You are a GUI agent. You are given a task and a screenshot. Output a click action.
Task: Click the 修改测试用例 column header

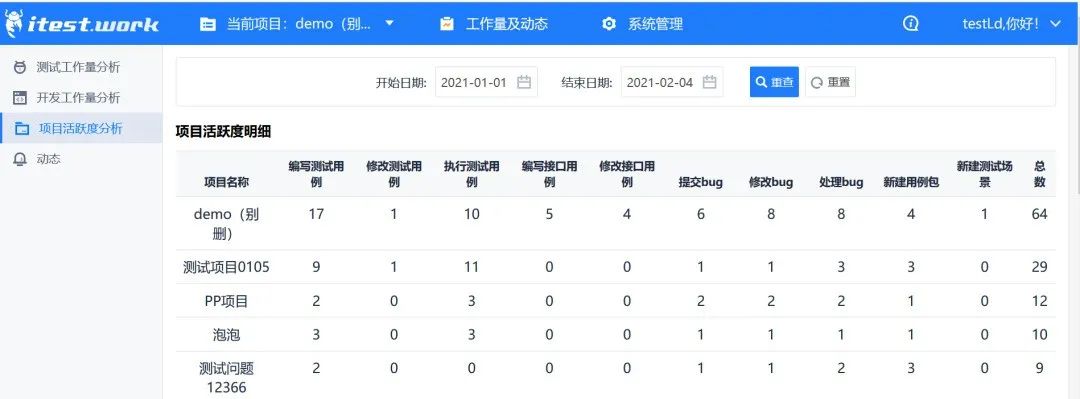coord(394,174)
